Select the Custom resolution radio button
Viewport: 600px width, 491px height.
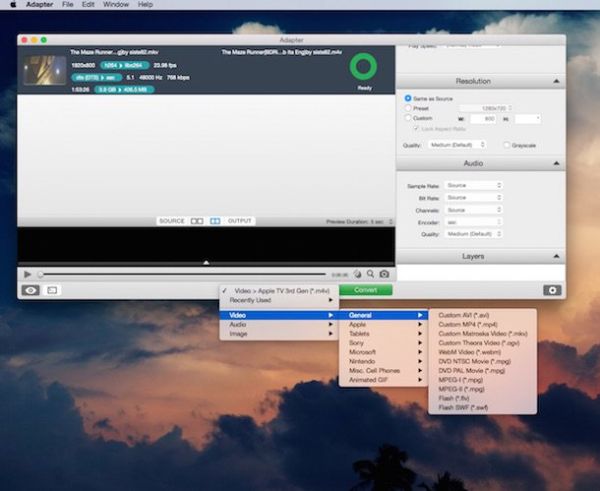(x=408, y=118)
